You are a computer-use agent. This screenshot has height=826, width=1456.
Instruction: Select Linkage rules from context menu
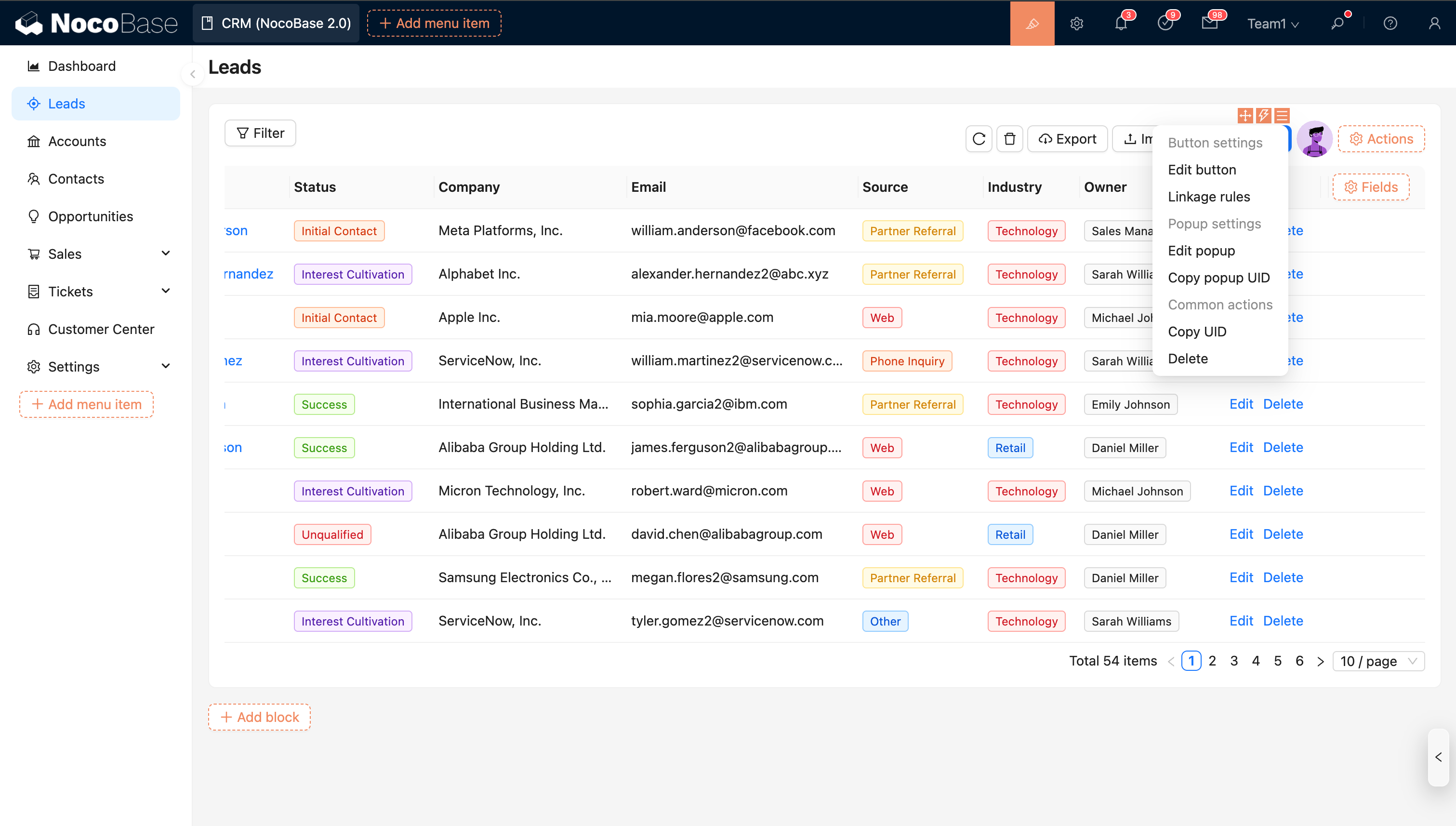pyautogui.click(x=1209, y=196)
